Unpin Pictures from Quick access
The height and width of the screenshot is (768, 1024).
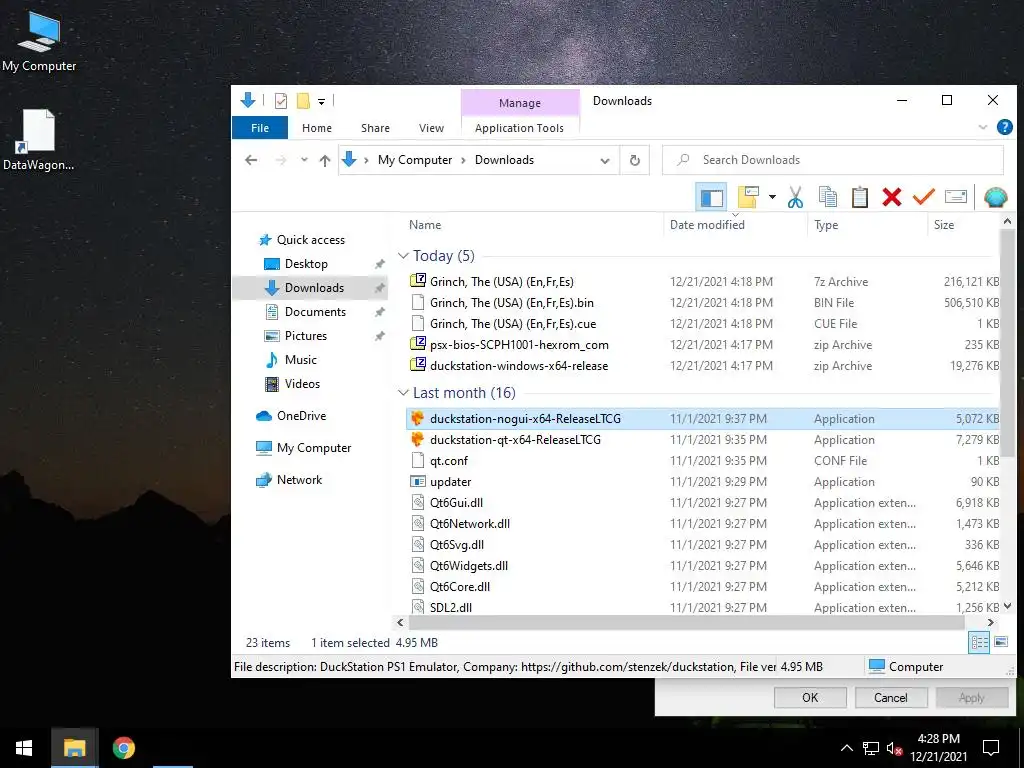tap(379, 336)
